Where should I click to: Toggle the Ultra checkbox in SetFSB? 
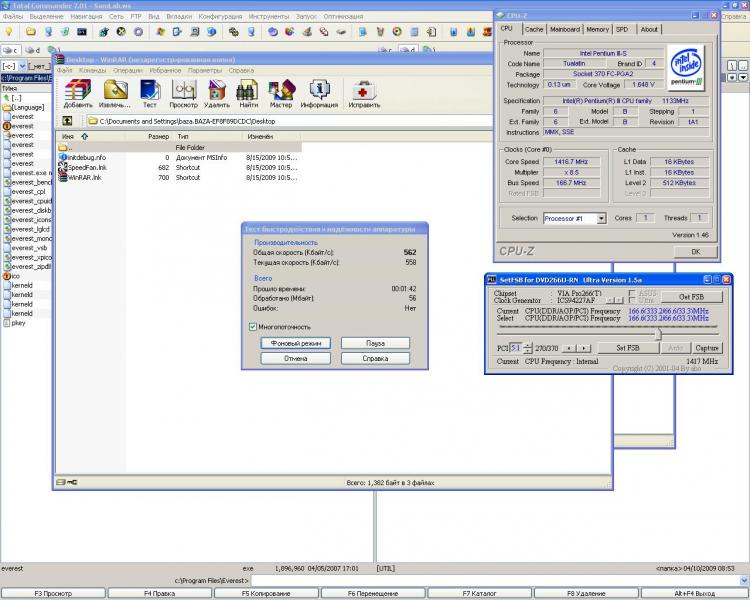632,300
